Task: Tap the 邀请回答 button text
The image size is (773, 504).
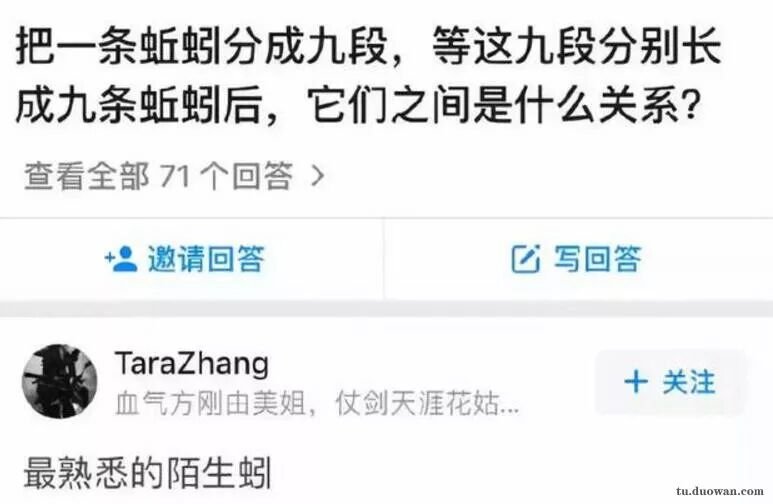Action: click(206, 258)
